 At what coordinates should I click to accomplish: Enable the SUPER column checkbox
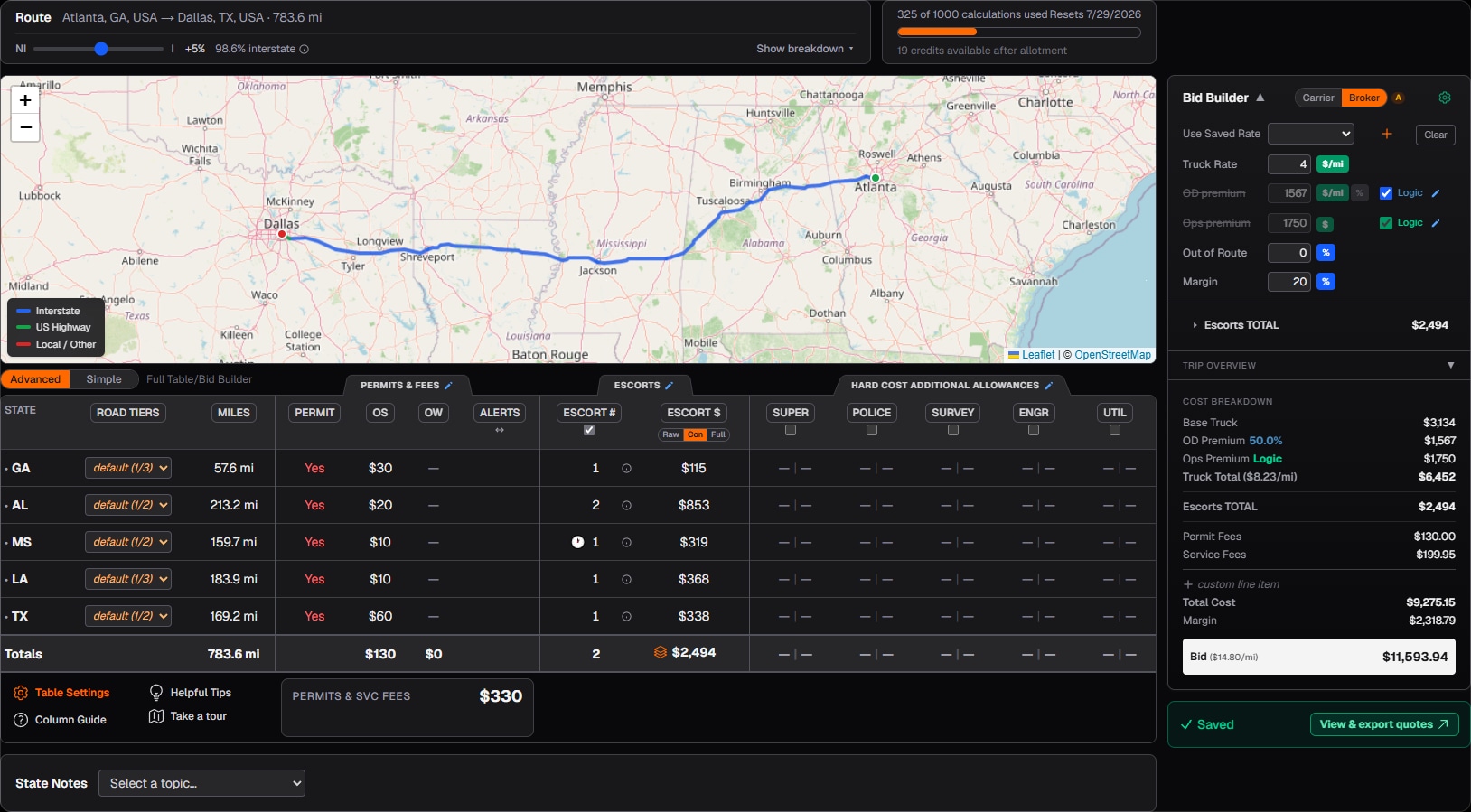(x=791, y=431)
